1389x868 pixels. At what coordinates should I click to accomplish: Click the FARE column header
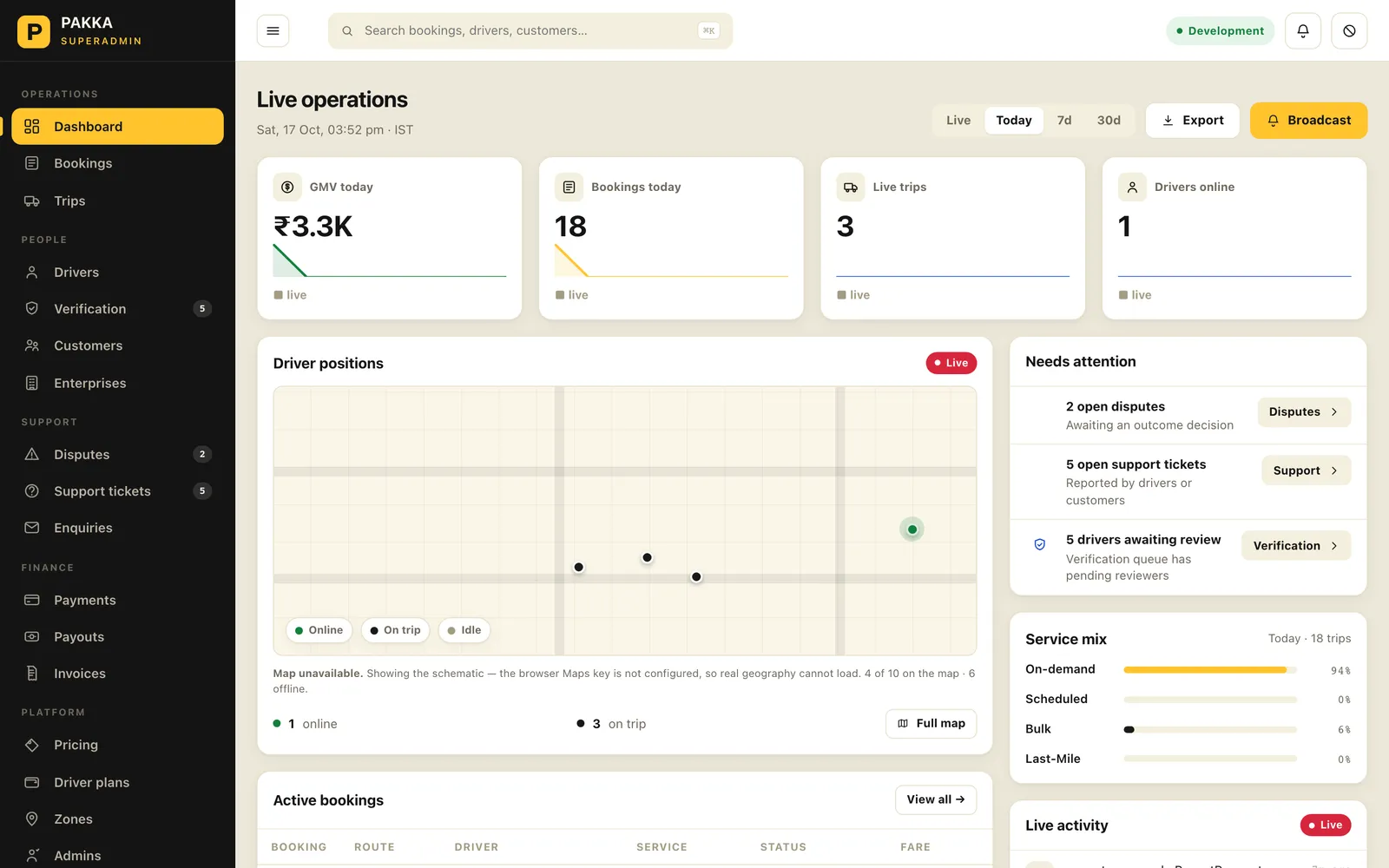tap(915, 847)
